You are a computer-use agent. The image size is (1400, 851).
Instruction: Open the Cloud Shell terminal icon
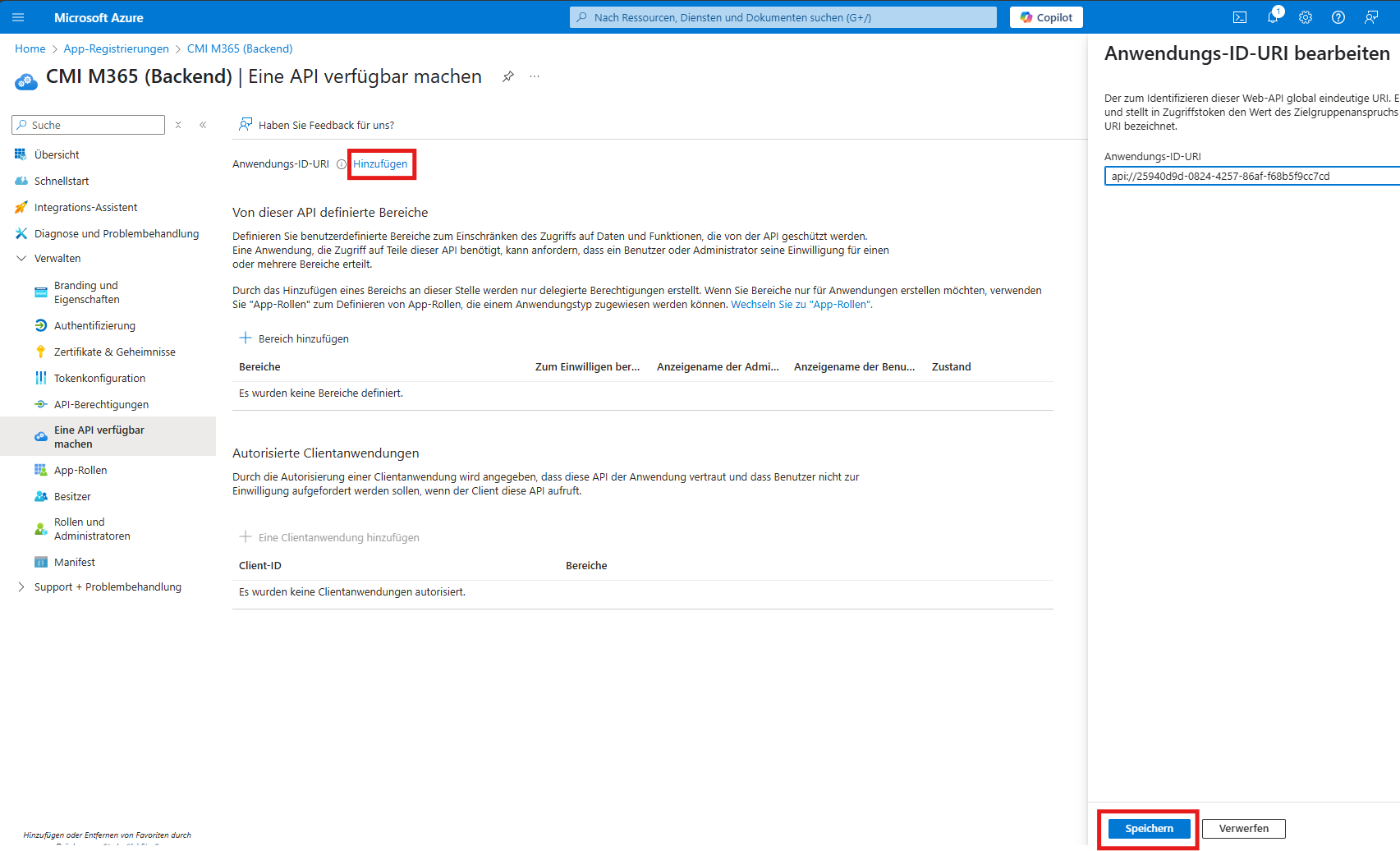point(1240,16)
